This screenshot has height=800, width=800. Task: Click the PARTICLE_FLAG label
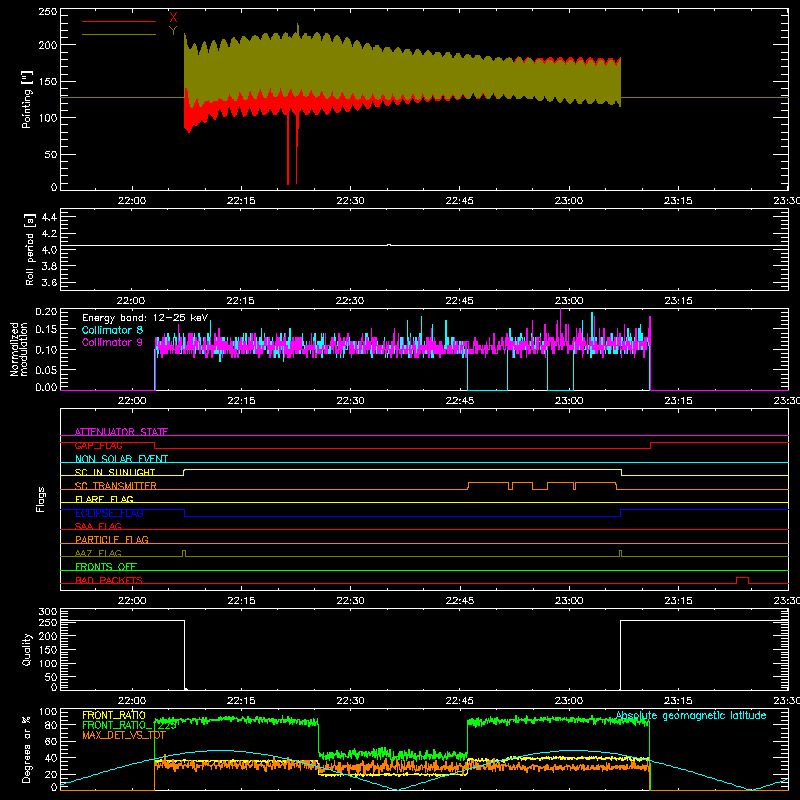[x=112, y=539]
